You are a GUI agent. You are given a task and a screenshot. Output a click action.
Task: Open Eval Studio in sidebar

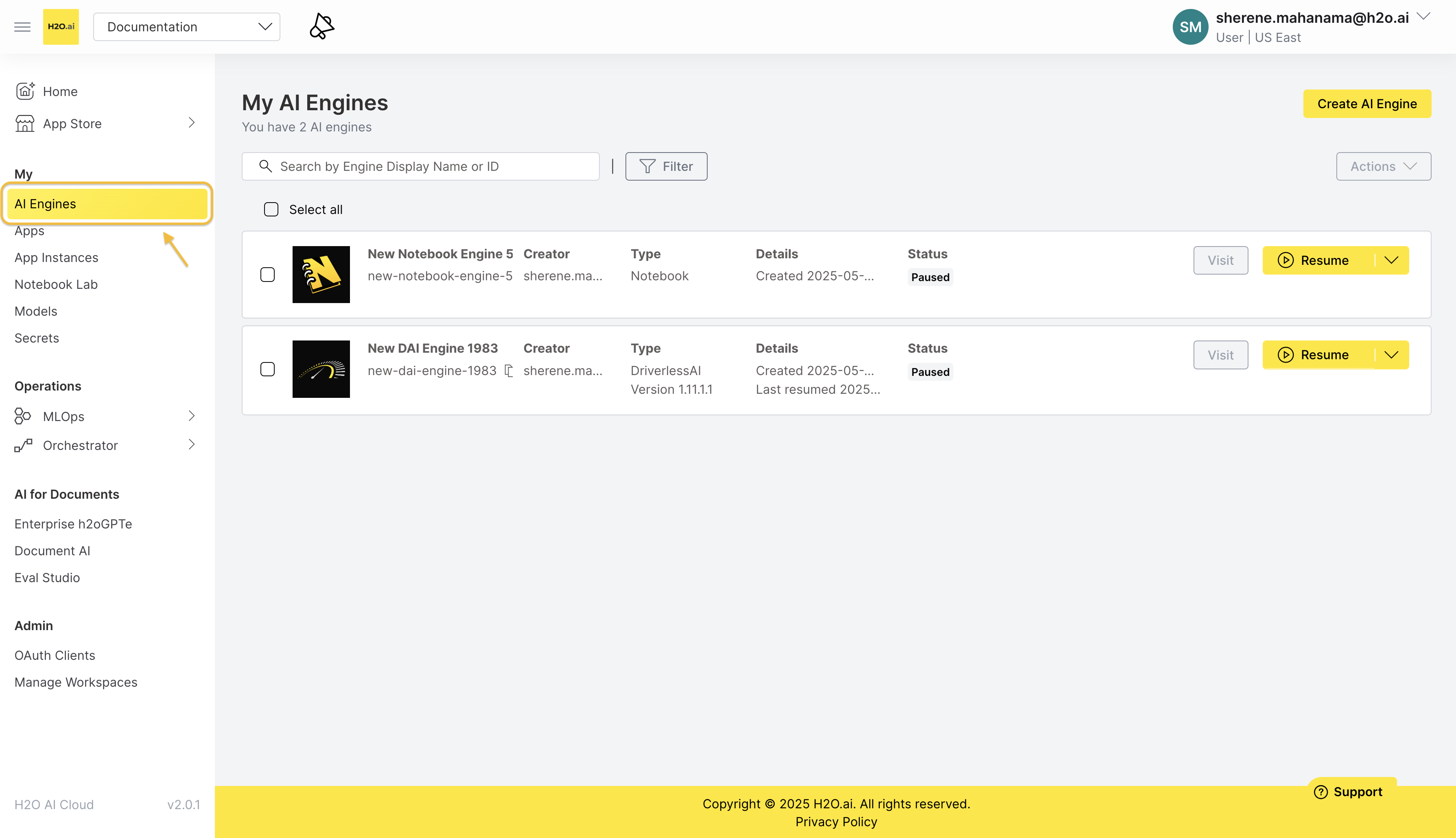47,577
